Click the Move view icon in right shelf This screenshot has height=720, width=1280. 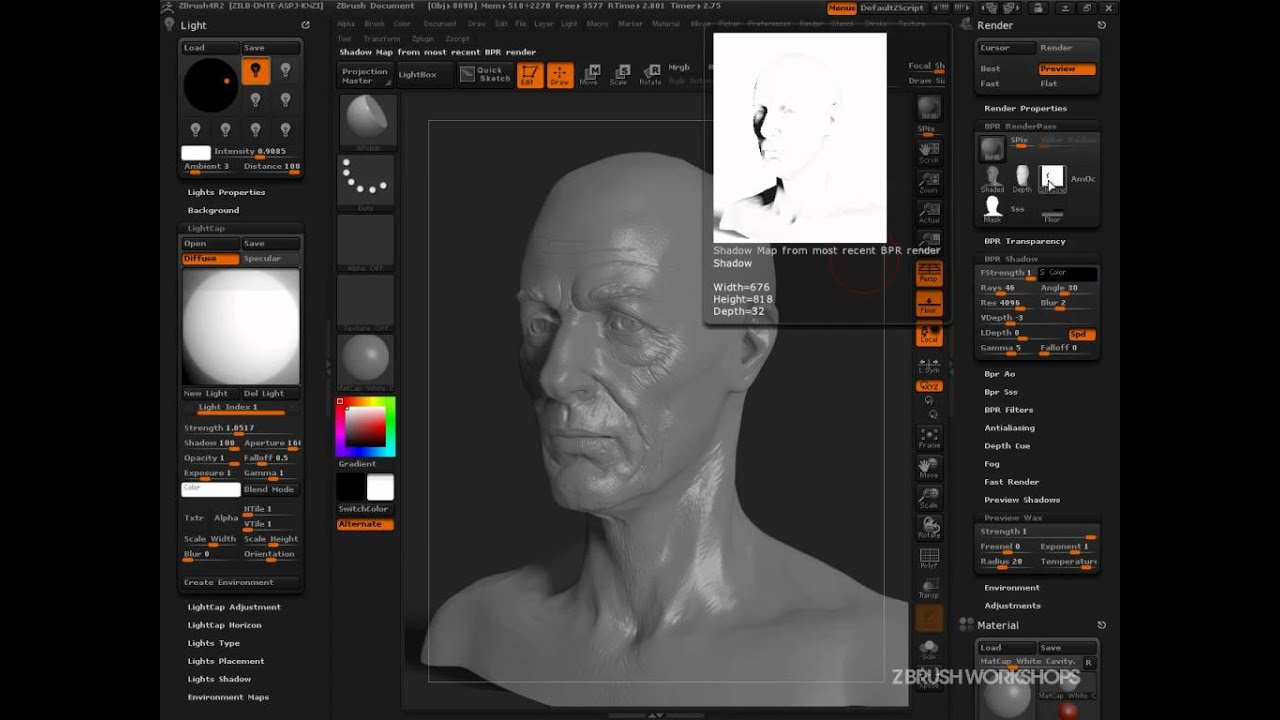coord(929,467)
